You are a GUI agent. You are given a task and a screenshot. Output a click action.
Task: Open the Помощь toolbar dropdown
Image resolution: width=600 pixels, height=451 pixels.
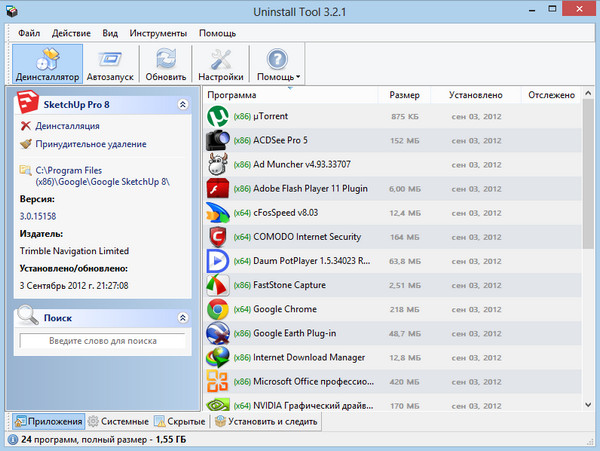click(x=278, y=64)
